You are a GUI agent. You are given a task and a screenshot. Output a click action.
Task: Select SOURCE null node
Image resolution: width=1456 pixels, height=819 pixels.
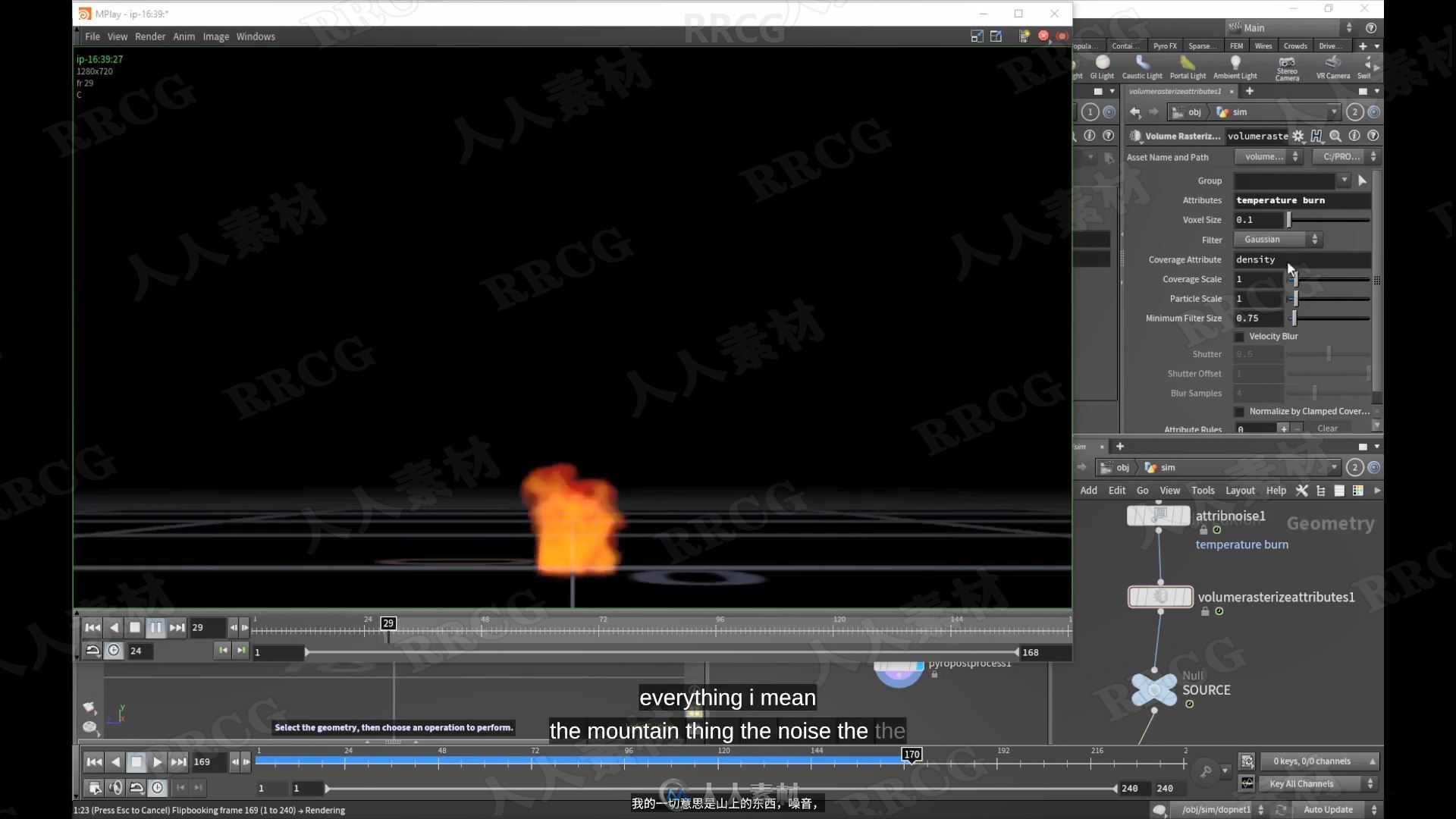click(1154, 689)
